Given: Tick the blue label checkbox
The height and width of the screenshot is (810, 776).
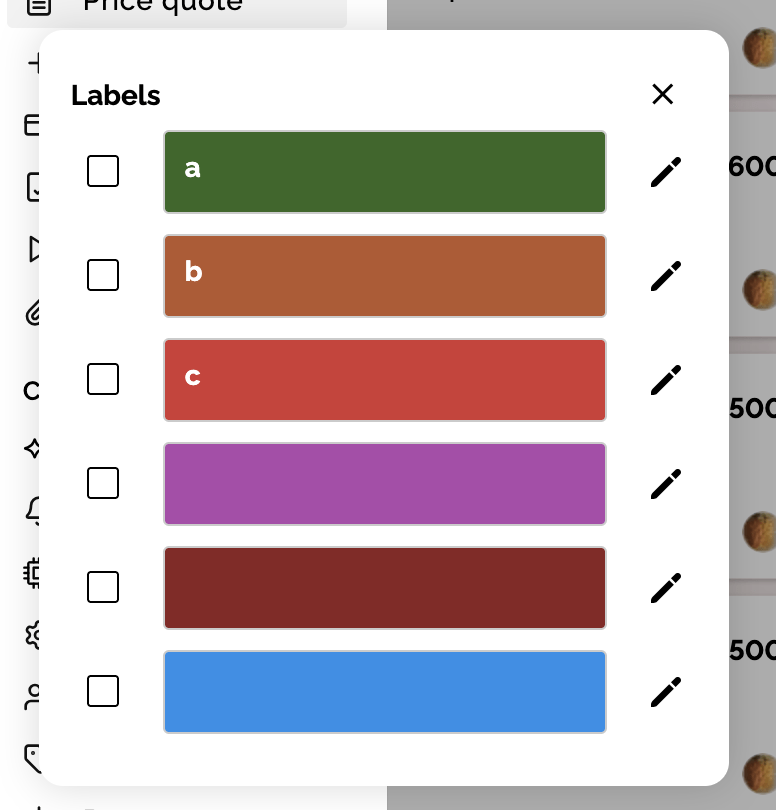Looking at the screenshot, I should coord(103,691).
